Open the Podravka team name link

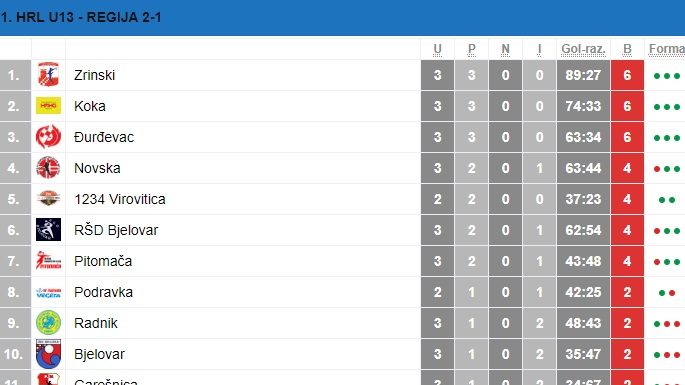[x=104, y=292]
